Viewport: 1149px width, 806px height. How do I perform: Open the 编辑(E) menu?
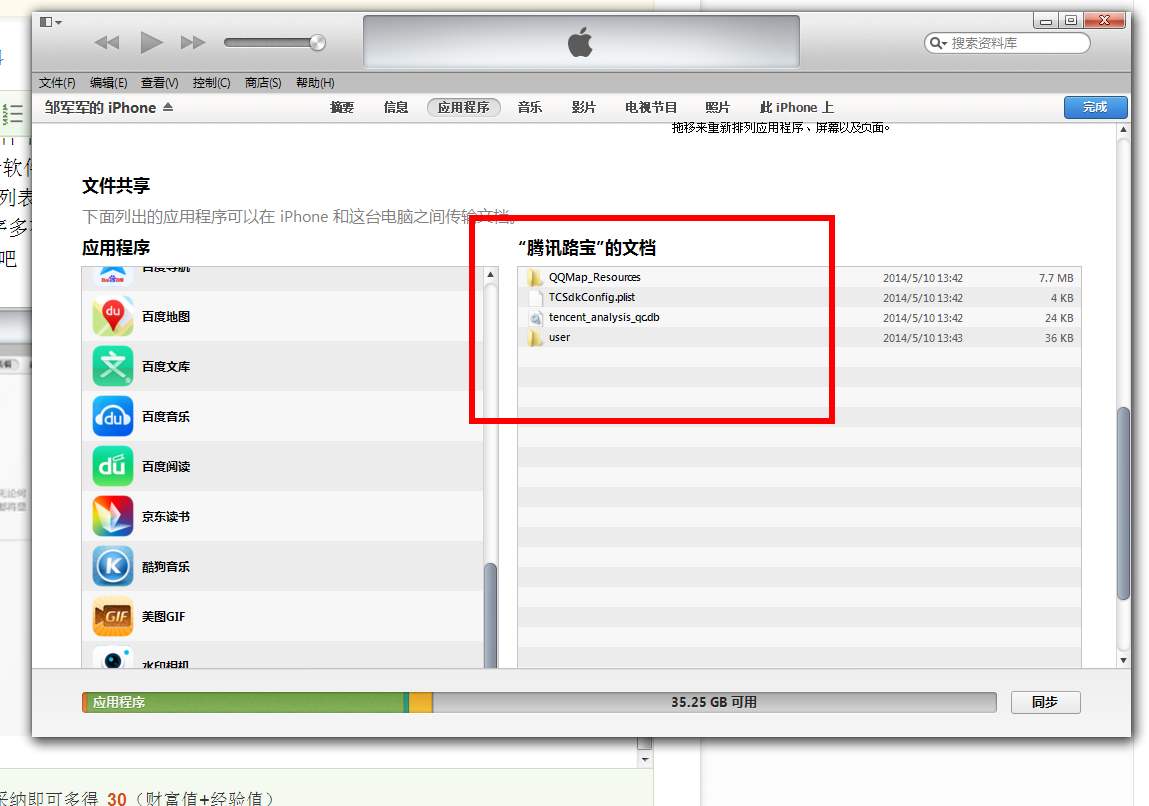click(x=108, y=83)
